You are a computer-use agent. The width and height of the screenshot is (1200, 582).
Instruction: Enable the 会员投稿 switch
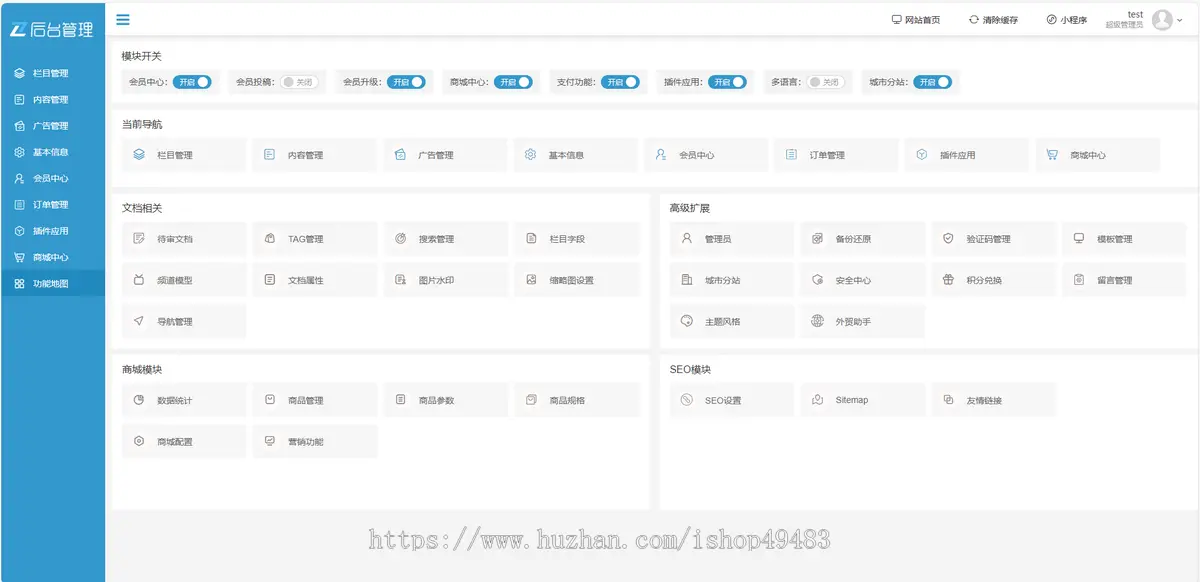pos(299,82)
